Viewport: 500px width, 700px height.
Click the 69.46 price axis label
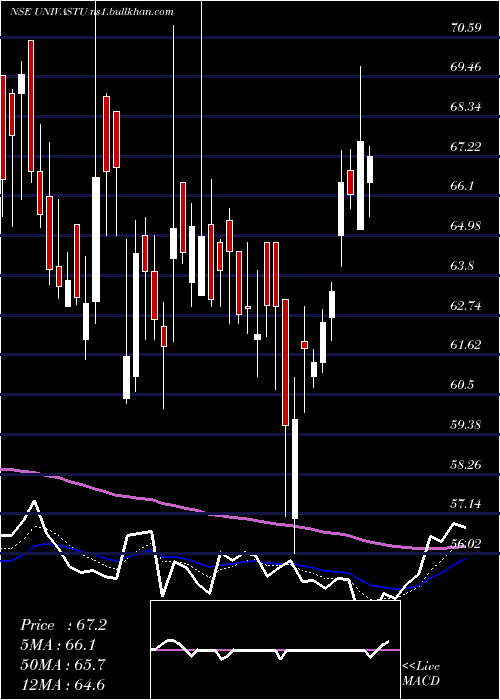pyautogui.click(x=466, y=67)
